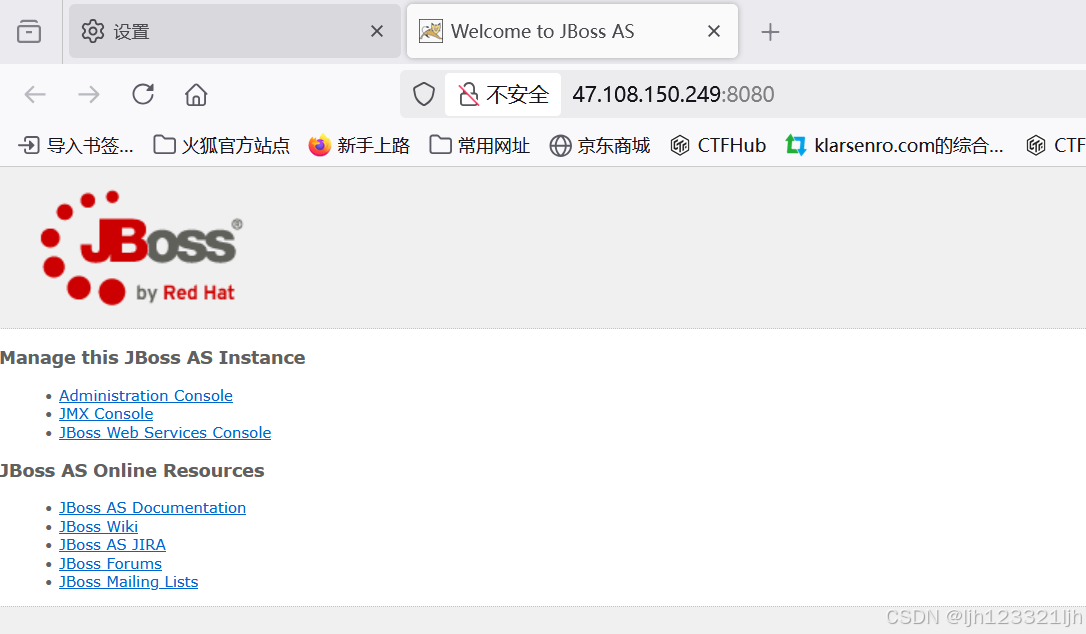Open the 导入书签 bookmark import item
1086x634 pixels.
pyautogui.click(x=75, y=146)
